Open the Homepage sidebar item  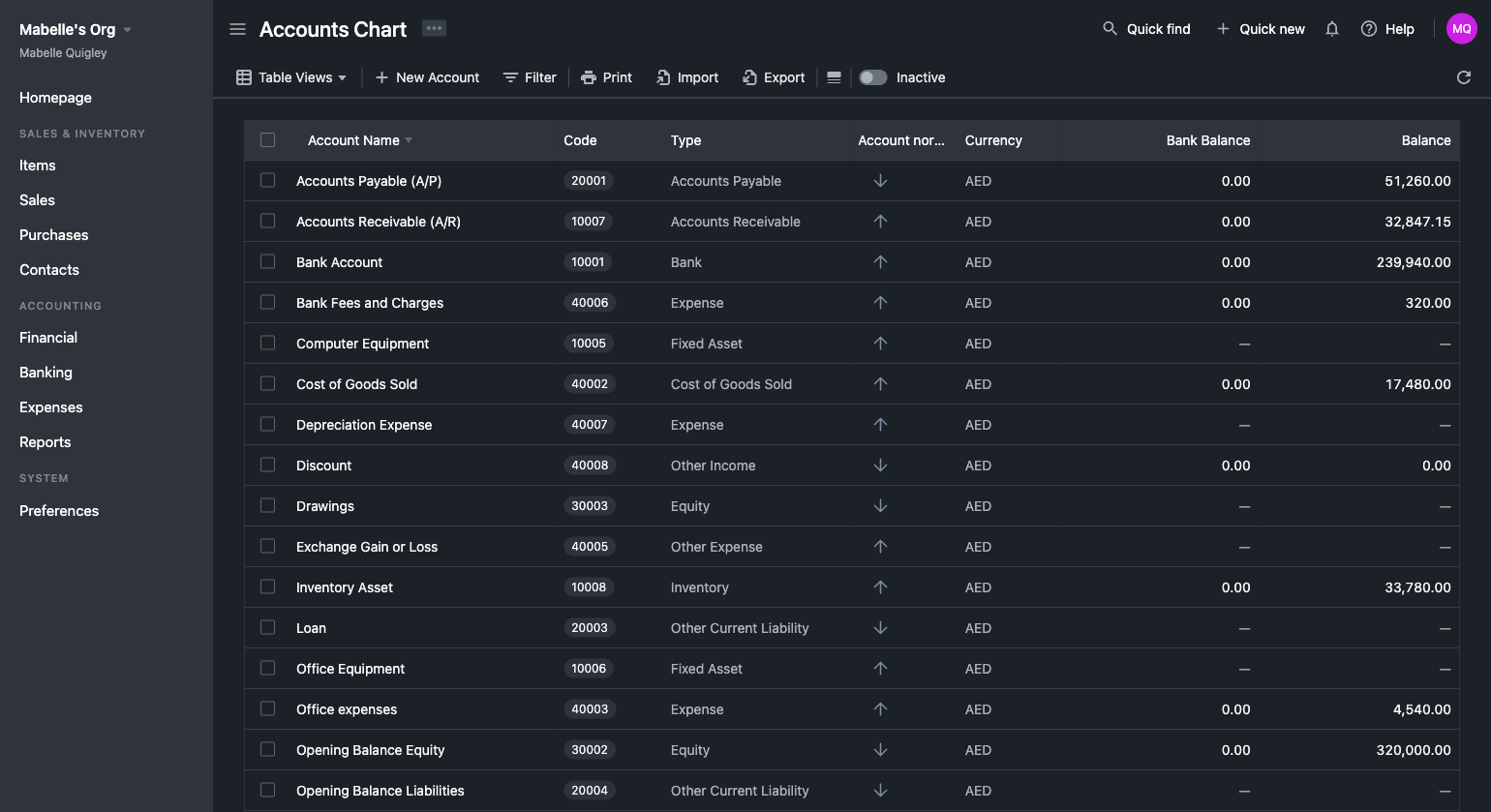[x=55, y=98]
